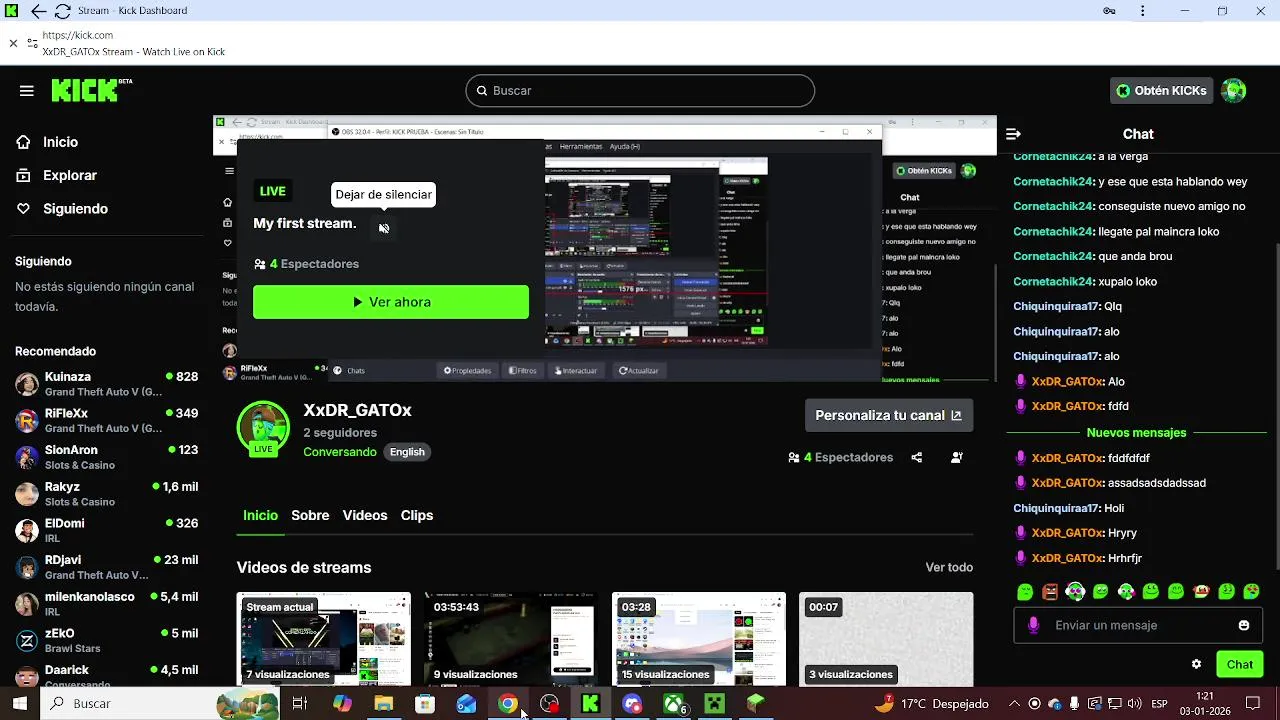Screen dimensions: 1280x720
Task: Open the 03:53:43 video thumbnail
Action: [x=511, y=639]
